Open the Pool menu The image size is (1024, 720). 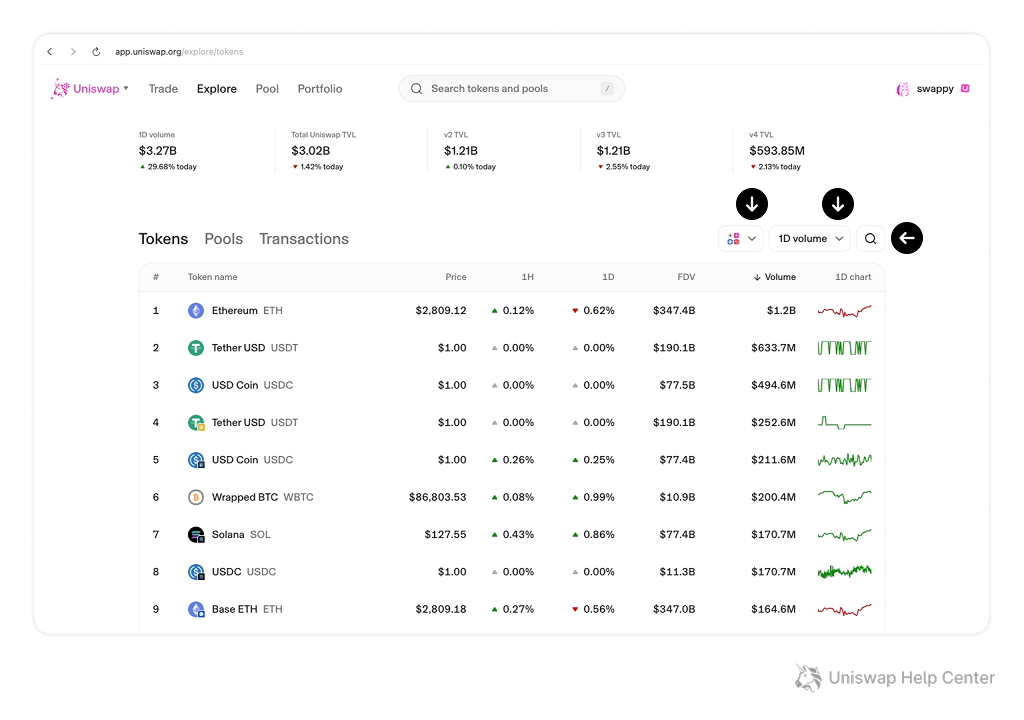pyautogui.click(x=267, y=89)
